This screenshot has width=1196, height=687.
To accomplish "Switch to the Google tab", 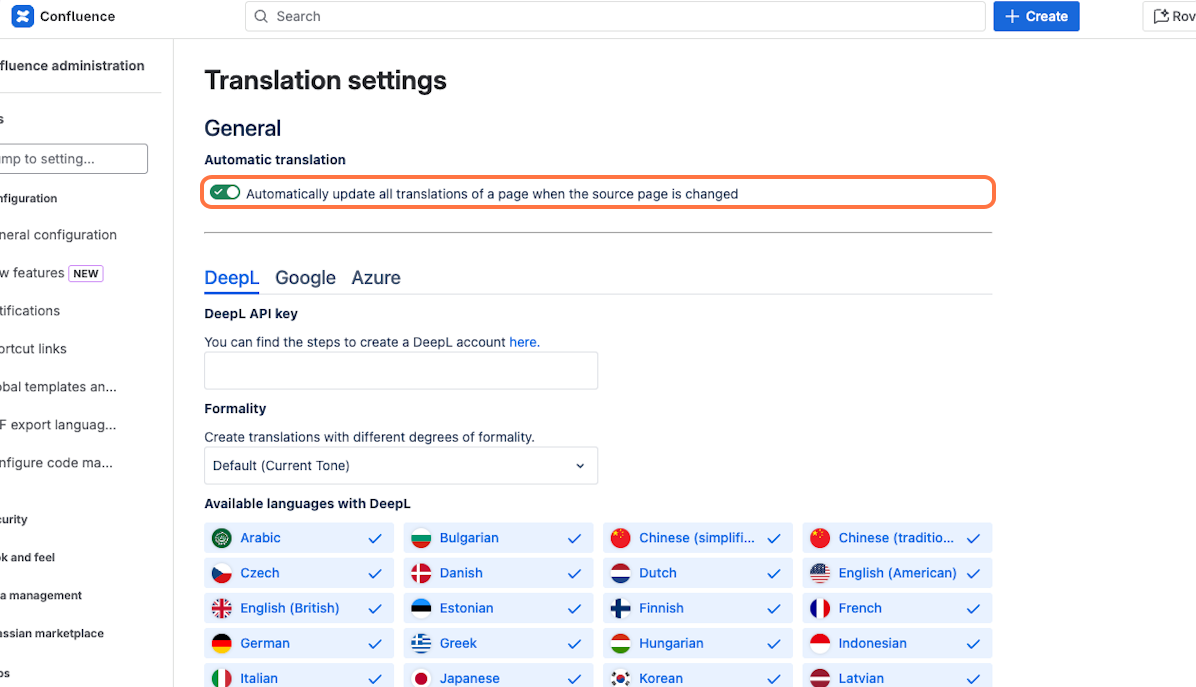I will (305, 278).
